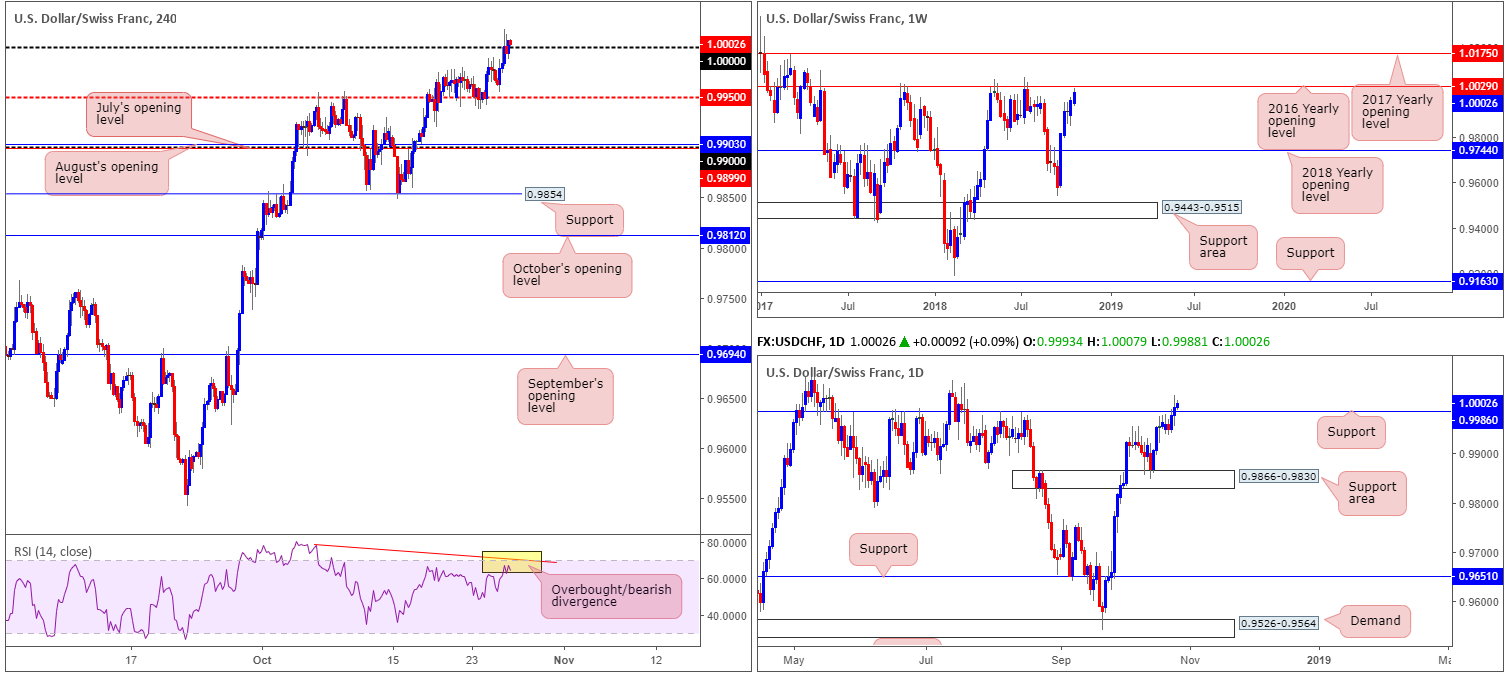The height and width of the screenshot is (675, 1508).
Task: Click the RSI (14, close) indicator label
Action: pos(54,550)
